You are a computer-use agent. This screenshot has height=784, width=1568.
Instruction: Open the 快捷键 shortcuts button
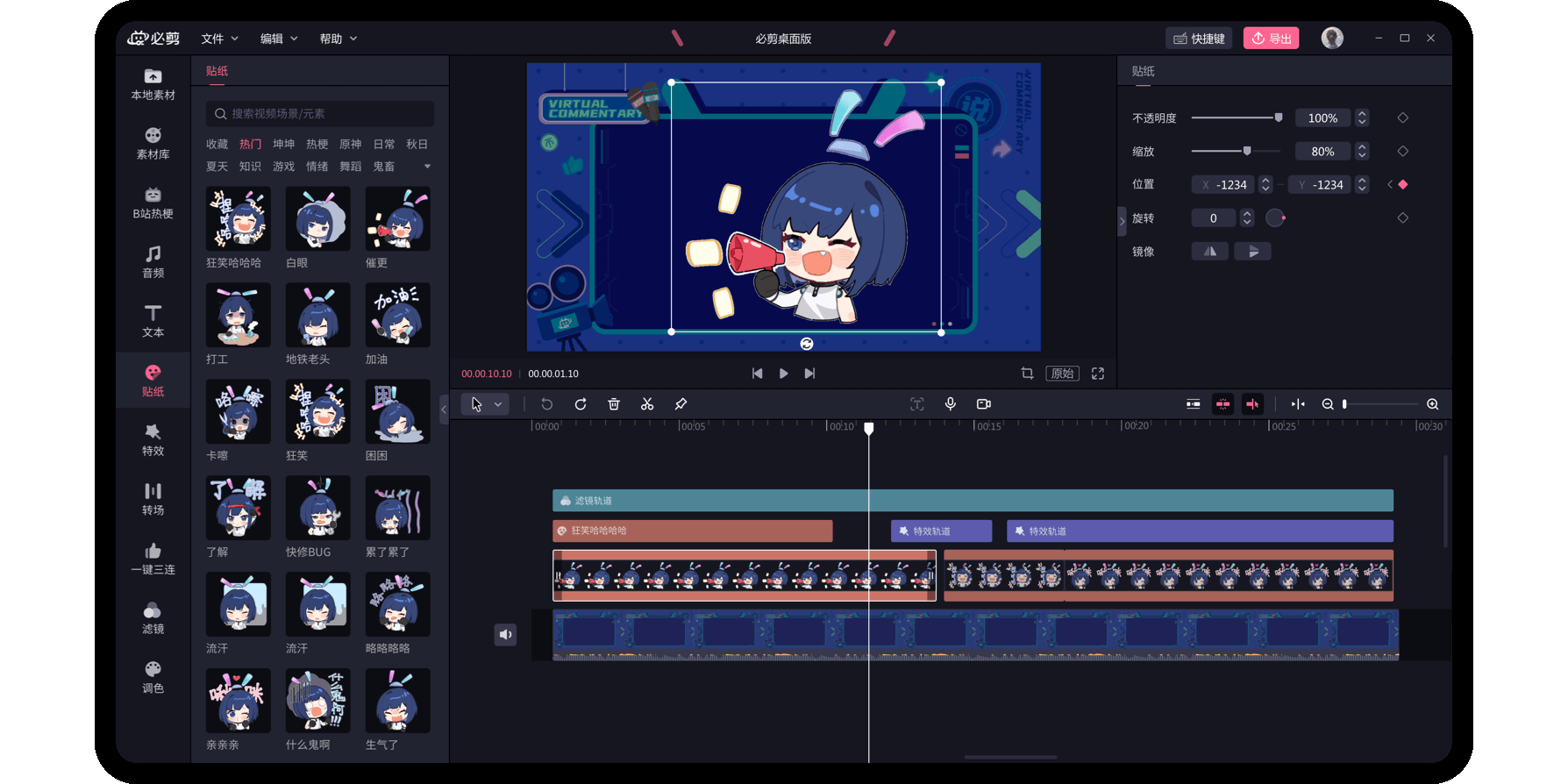click(1199, 38)
